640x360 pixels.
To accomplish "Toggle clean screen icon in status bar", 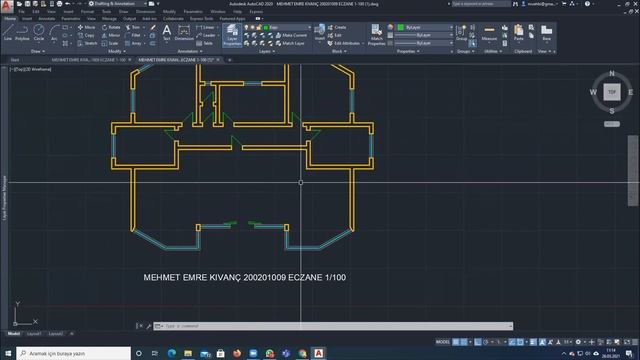I will [x=627, y=342].
